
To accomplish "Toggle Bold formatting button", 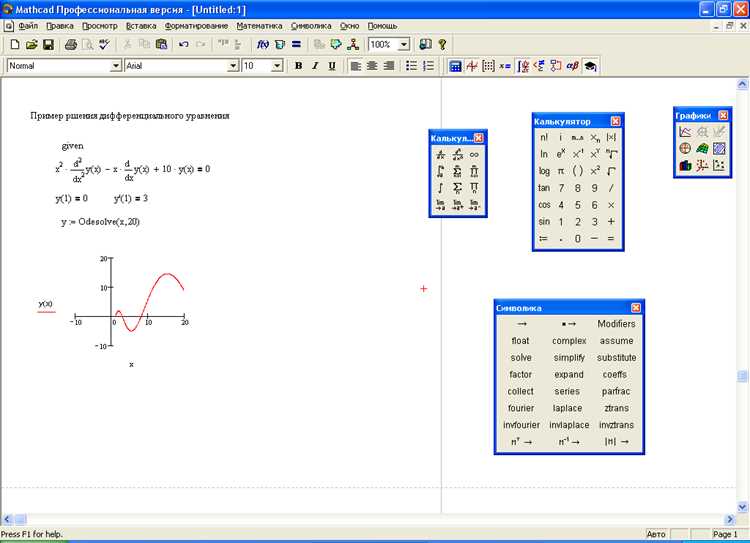I will tap(298, 66).
